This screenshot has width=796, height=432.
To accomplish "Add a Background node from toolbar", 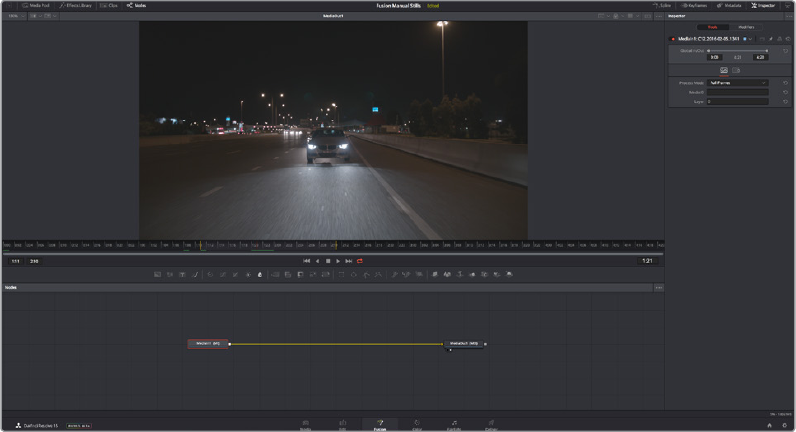I will (x=158, y=274).
